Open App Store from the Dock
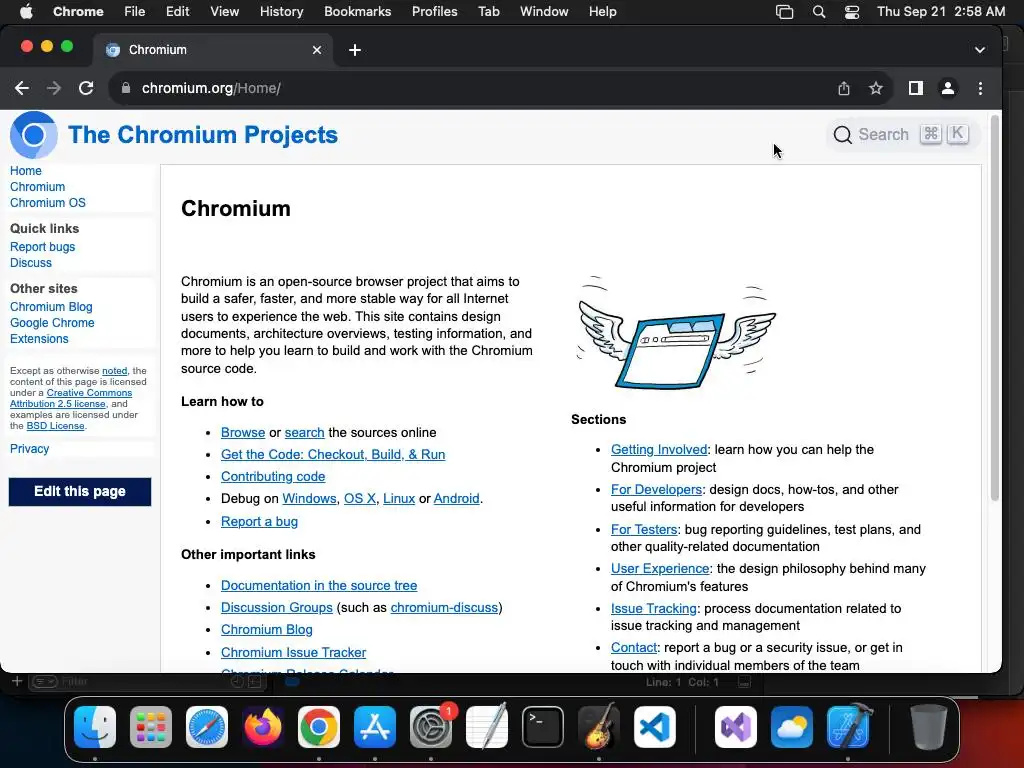The height and width of the screenshot is (768, 1024). 375,727
